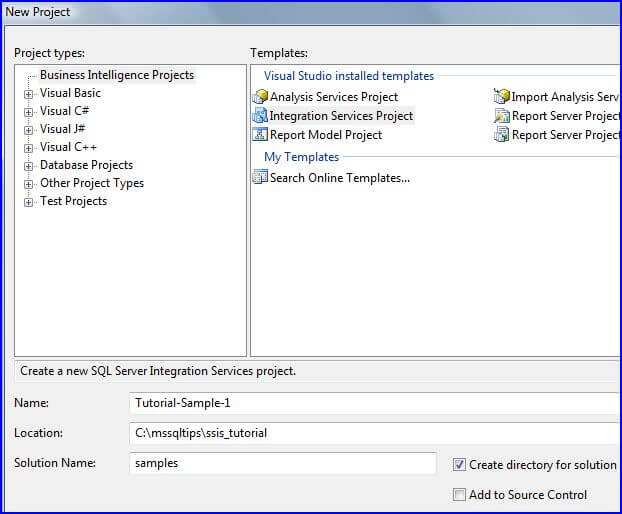Select the Report Model Project icon
Image resolution: width=622 pixels, height=514 pixels.
coord(260,134)
